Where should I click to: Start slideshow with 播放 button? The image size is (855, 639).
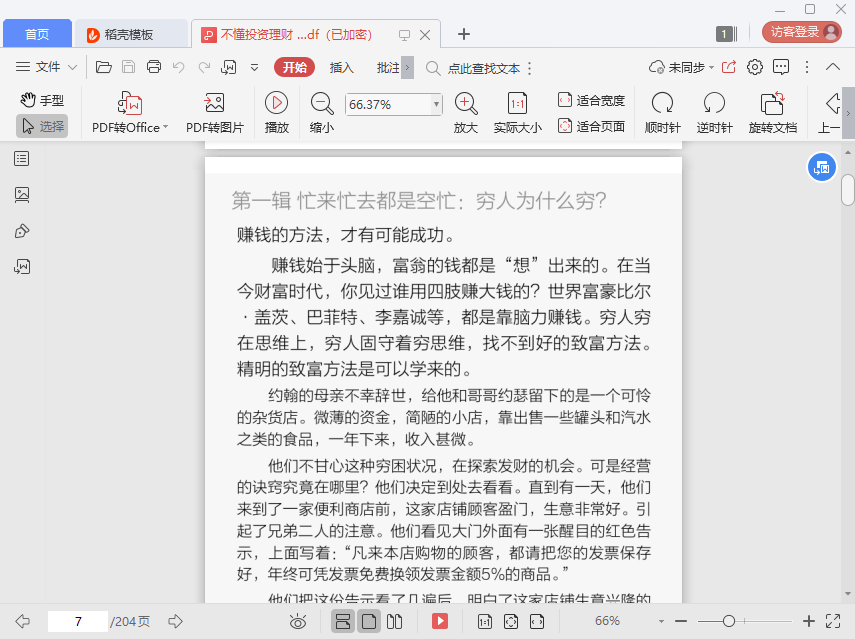pyautogui.click(x=277, y=103)
